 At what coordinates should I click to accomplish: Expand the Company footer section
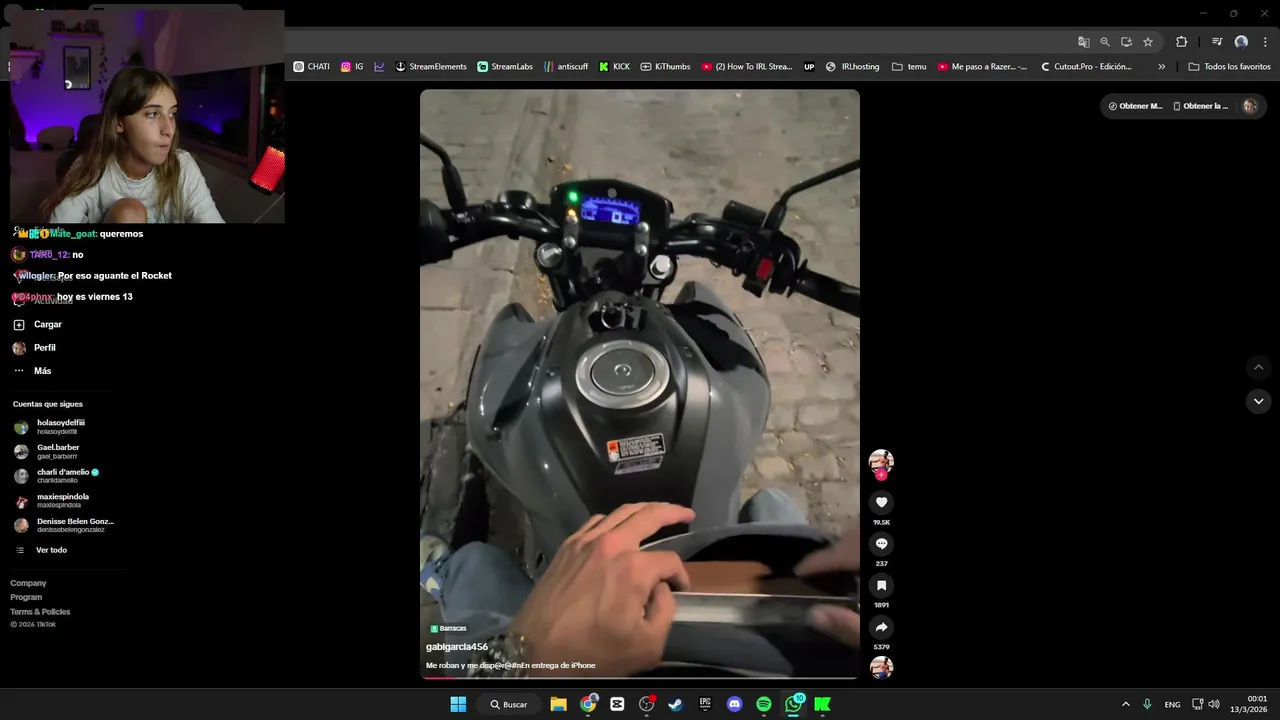coord(28,583)
